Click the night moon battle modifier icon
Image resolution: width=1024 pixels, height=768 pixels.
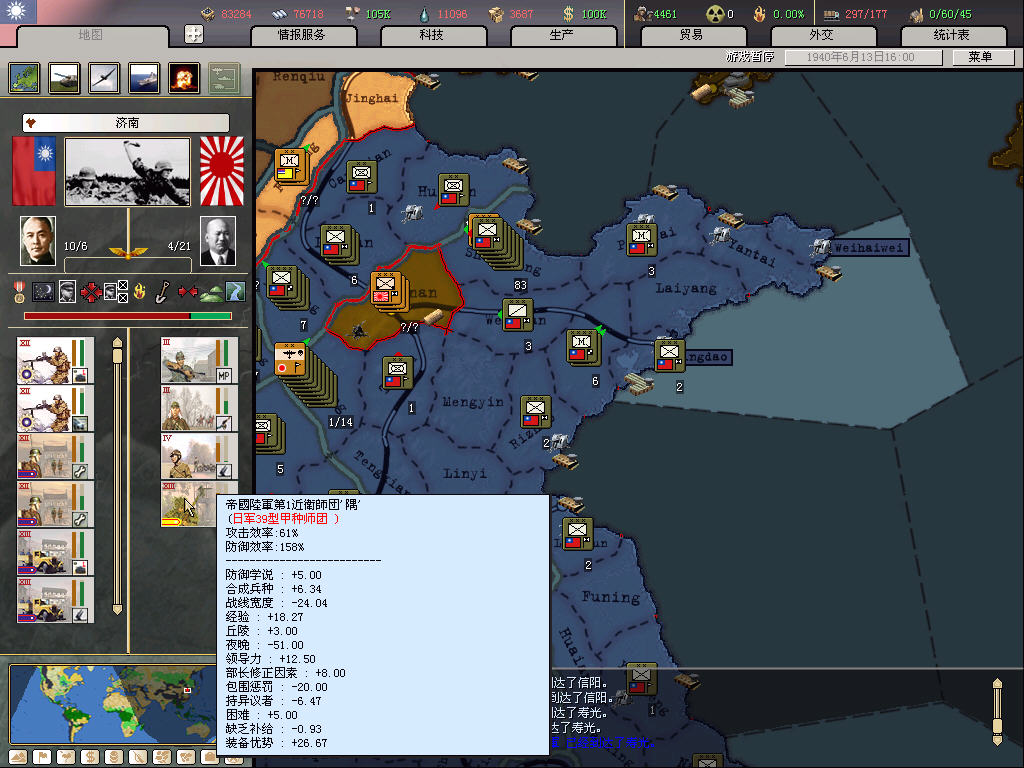pyautogui.click(x=43, y=292)
